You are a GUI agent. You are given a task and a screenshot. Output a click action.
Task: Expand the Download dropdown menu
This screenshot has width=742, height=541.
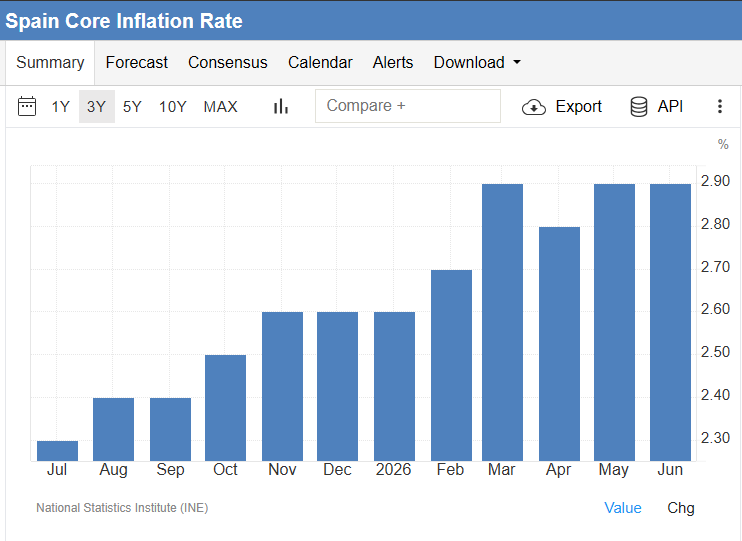click(477, 62)
